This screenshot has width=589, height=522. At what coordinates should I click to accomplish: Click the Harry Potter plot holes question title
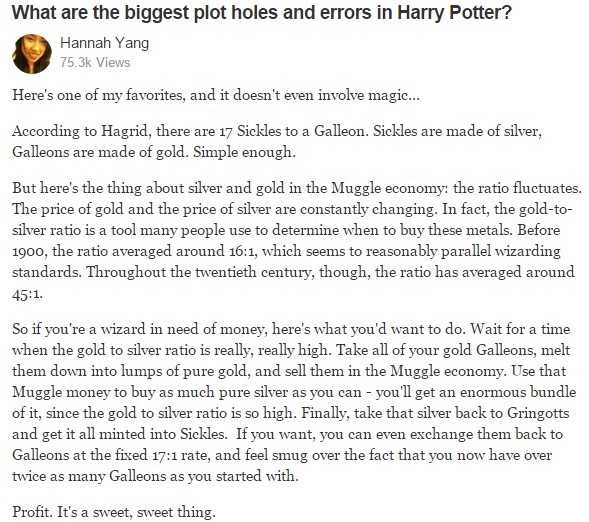[262, 13]
